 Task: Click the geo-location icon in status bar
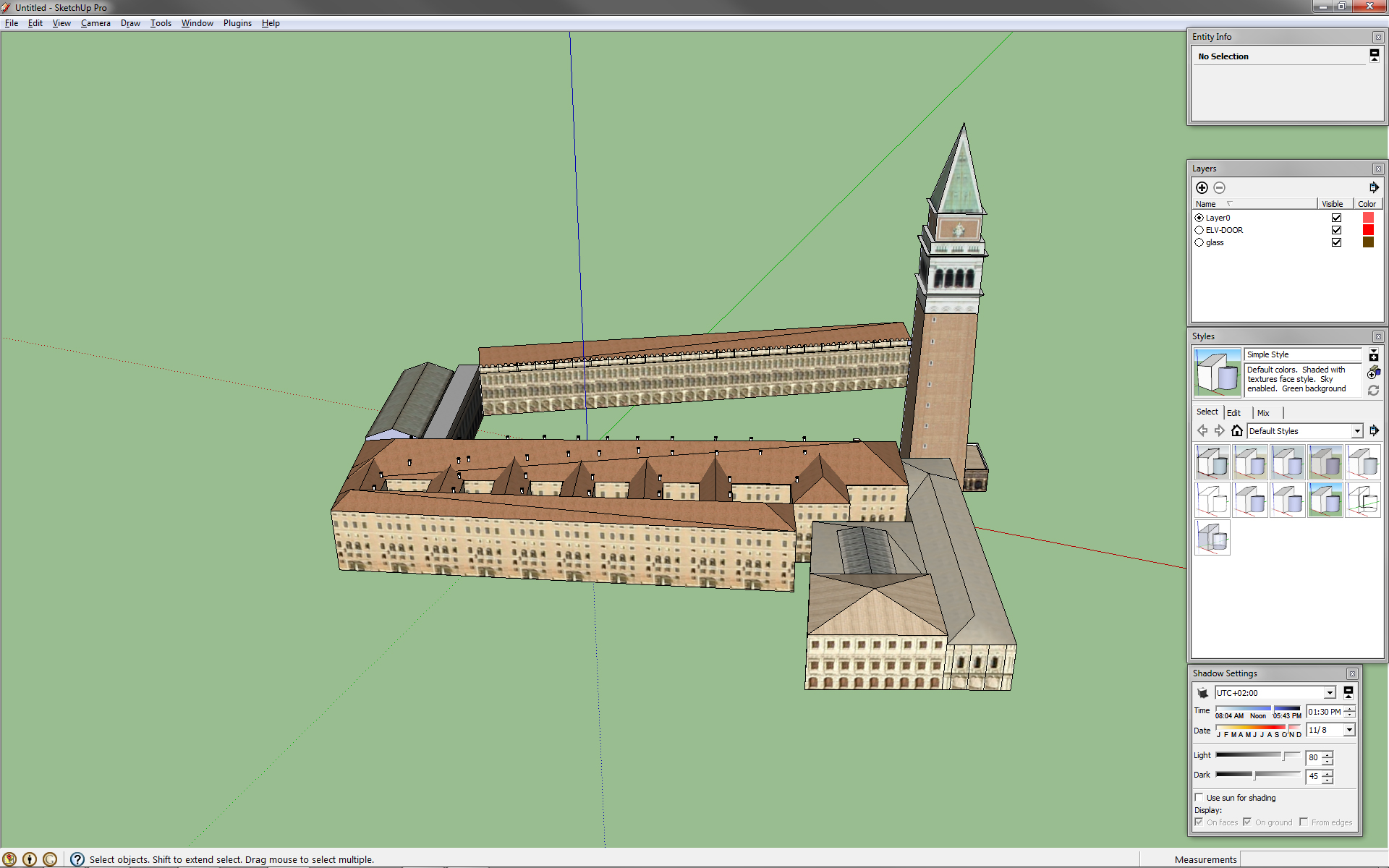pyautogui.click(x=9, y=859)
